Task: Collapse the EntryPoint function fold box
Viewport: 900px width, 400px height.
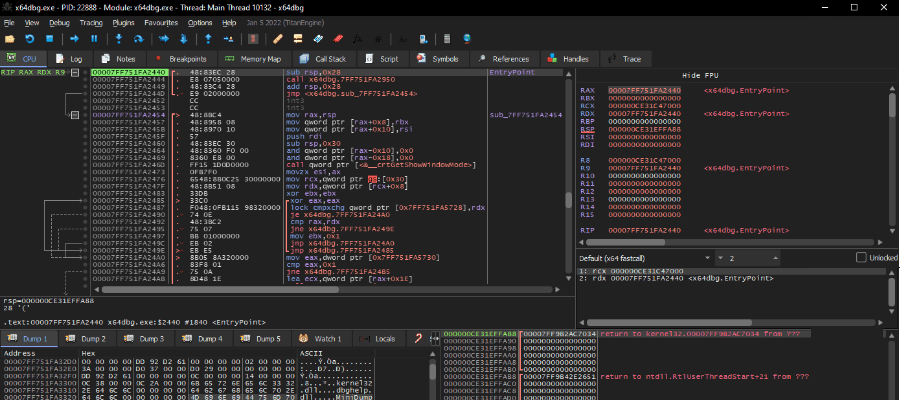Action: click(x=75, y=72)
